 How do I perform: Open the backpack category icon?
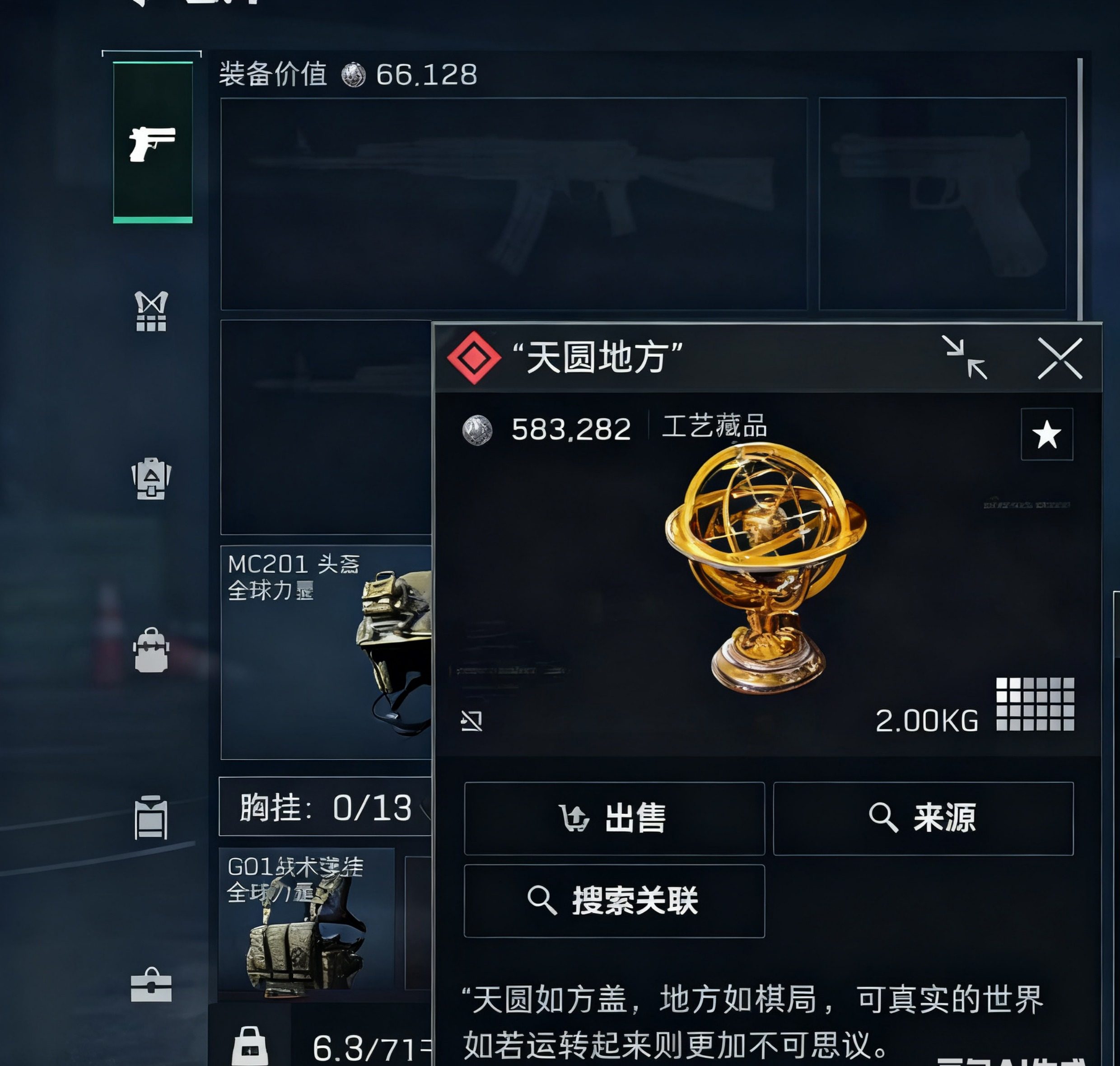pos(151,650)
